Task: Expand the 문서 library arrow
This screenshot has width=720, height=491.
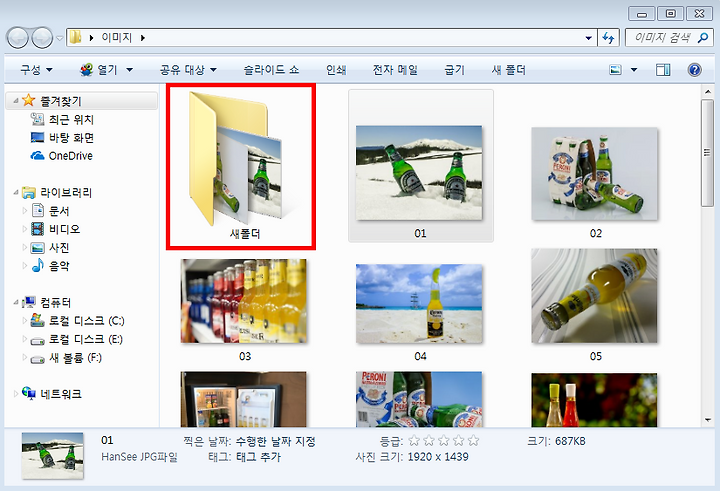Action: pyautogui.click(x=25, y=211)
